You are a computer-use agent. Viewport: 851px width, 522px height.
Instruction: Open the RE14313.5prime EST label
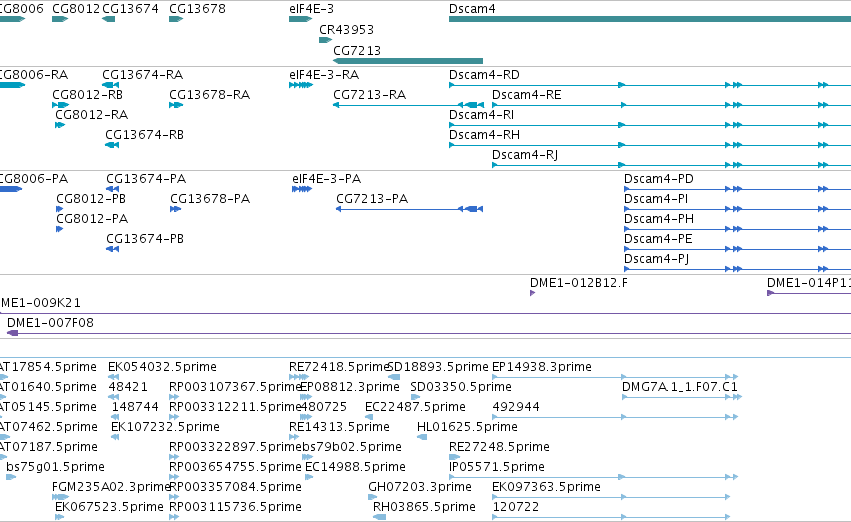339,427
